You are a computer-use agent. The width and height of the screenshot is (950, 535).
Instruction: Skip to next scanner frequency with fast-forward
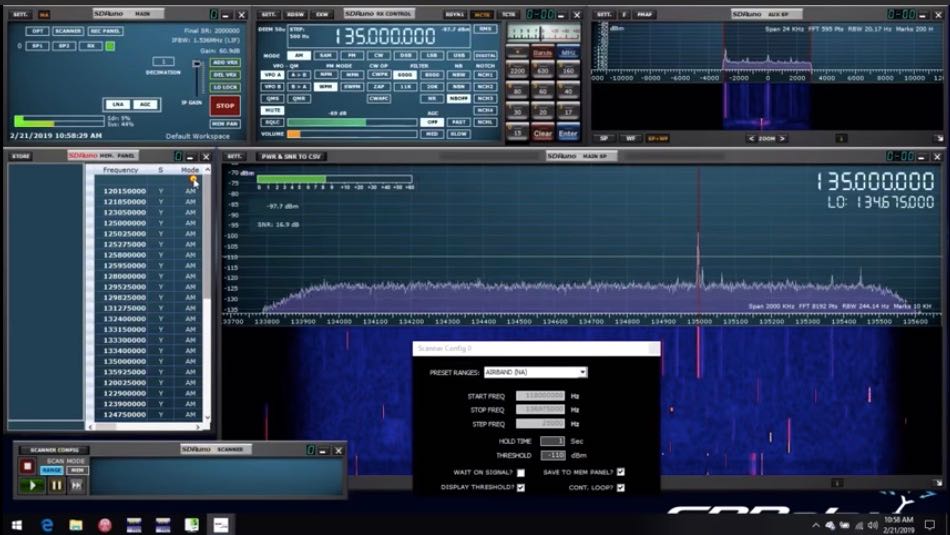click(x=76, y=485)
